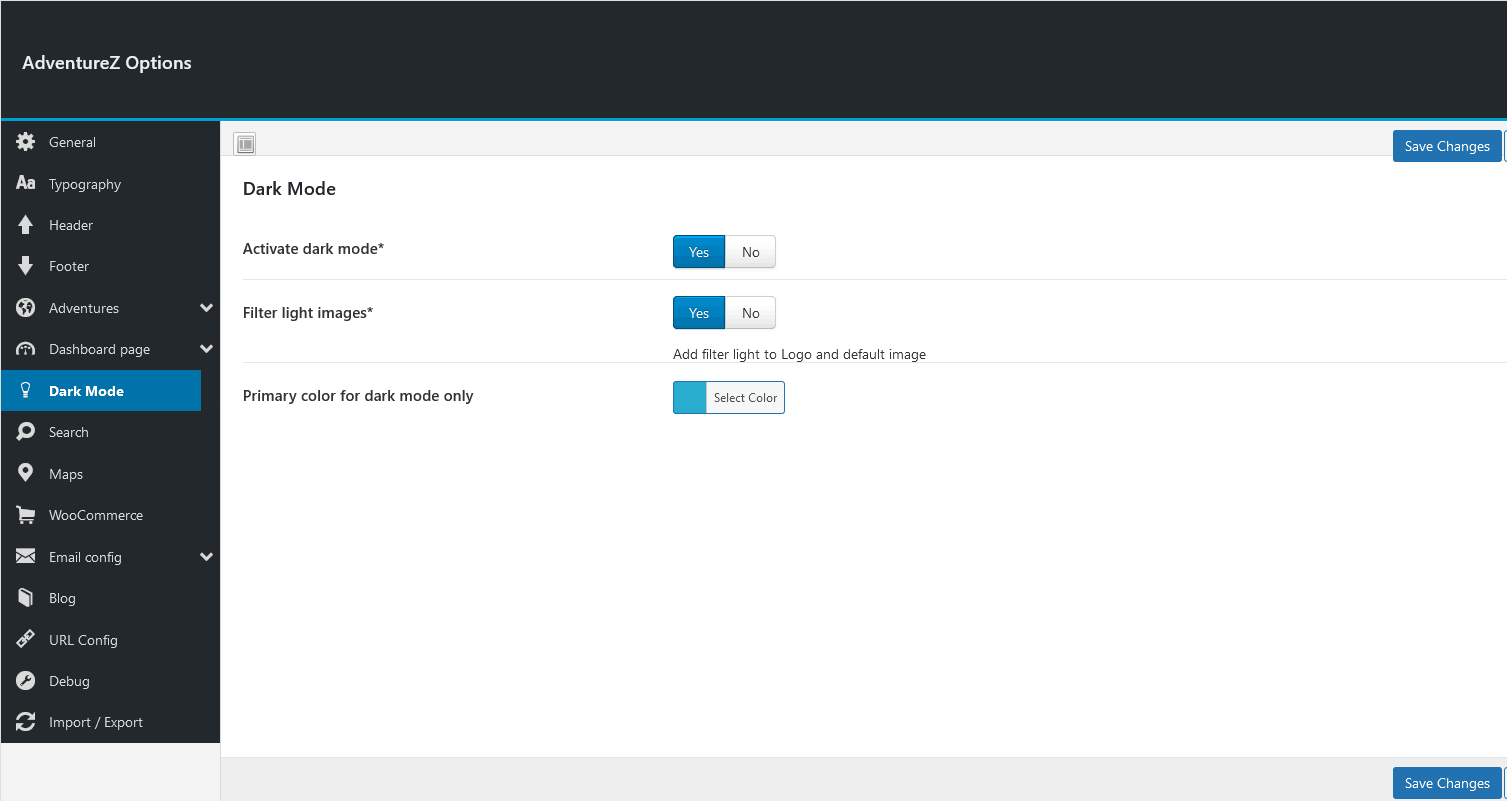Set Filter light images to Yes
This screenshot has width=1507, height=801.
[699, 313]
